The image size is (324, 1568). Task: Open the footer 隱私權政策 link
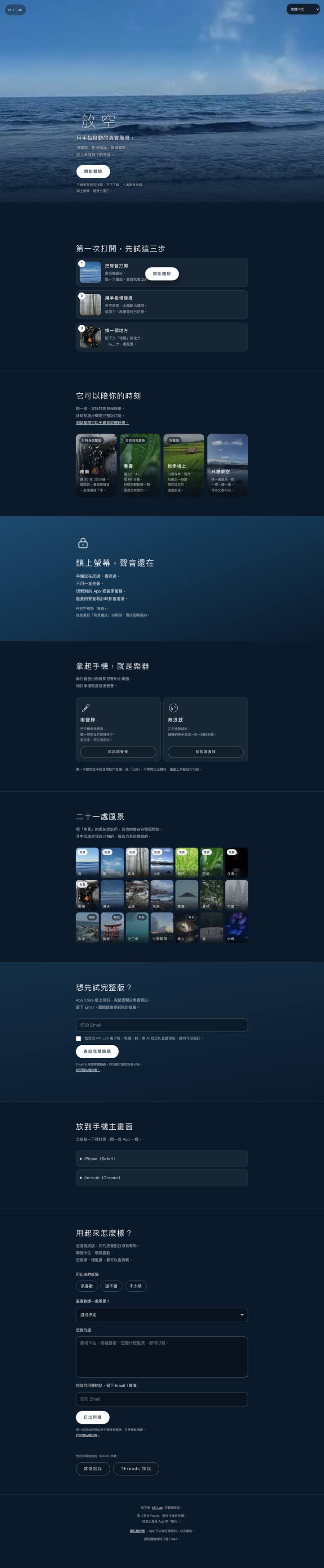click(x=138, y=1531)
